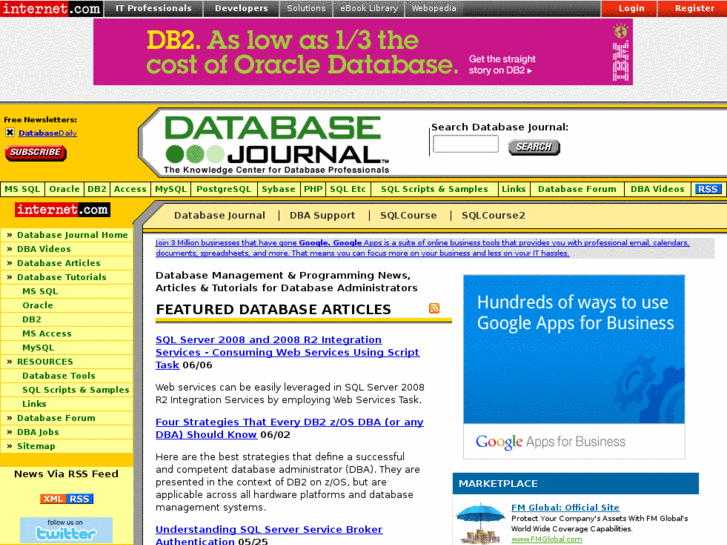727x545 pixels.
Task: Open the DBA Videos navigation tab
Action: (x=657, y=189)
